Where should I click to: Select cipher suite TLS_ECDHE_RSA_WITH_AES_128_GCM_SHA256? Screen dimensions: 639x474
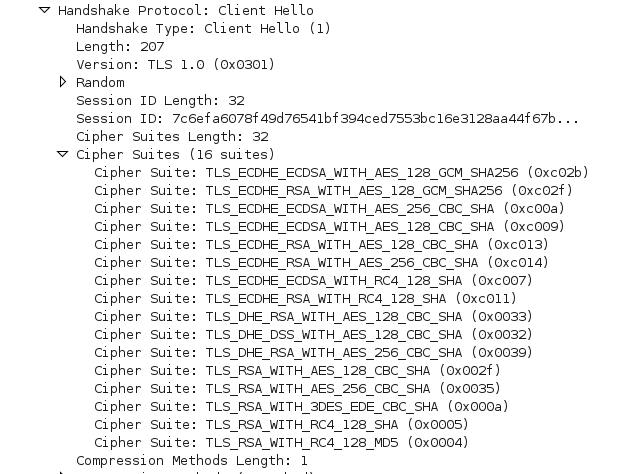(x=333, y=190)
